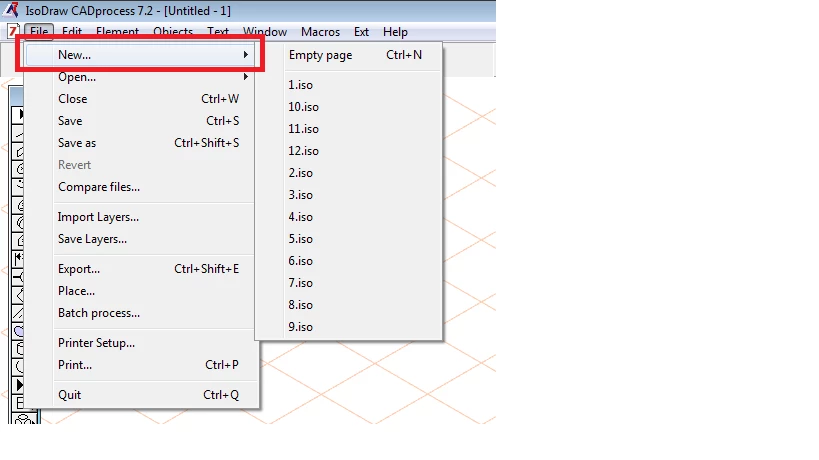819x460 pixels.
Task: Expand the New... submenu arrow
Action: pyautogui.click(x=245, y=55)
